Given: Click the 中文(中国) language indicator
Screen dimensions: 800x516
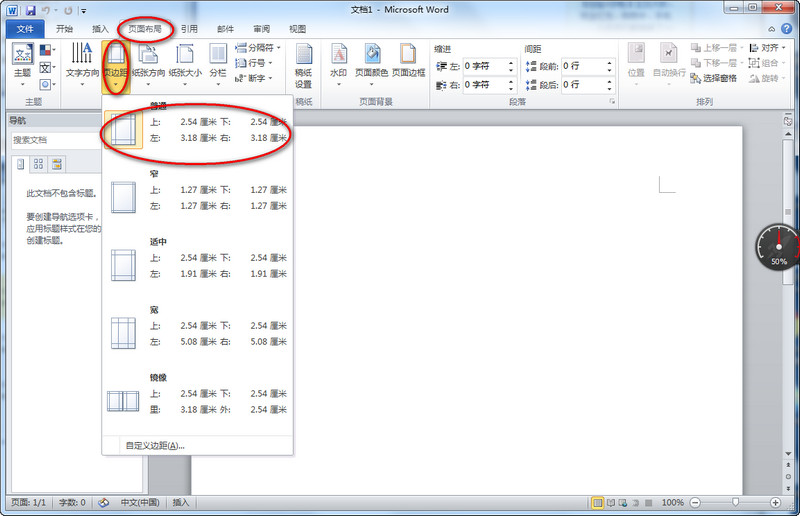Looking at the screenshot, I should [140, 503].
